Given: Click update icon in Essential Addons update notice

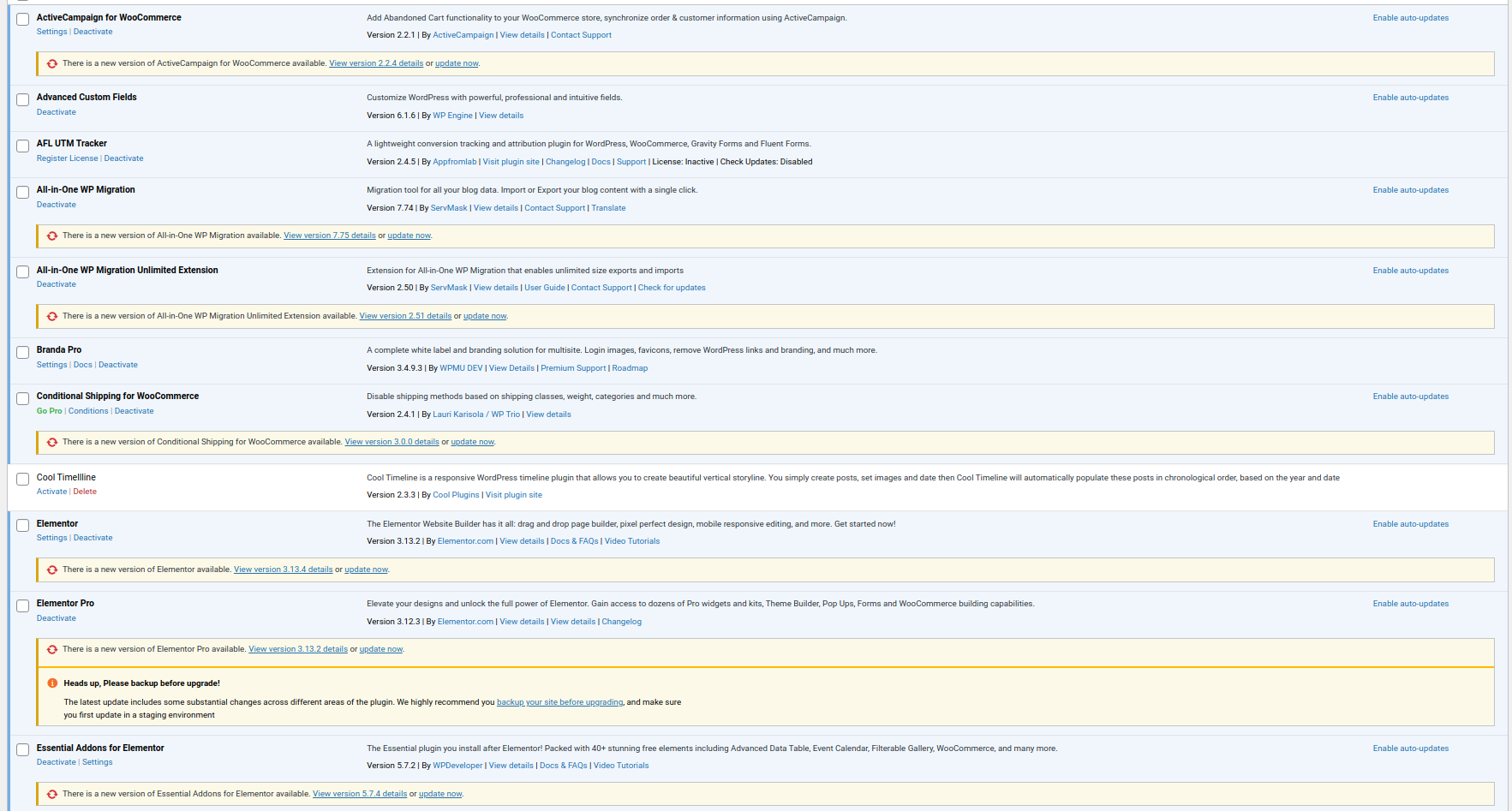Looking at the screenshot, I should (x=52, y=794).
